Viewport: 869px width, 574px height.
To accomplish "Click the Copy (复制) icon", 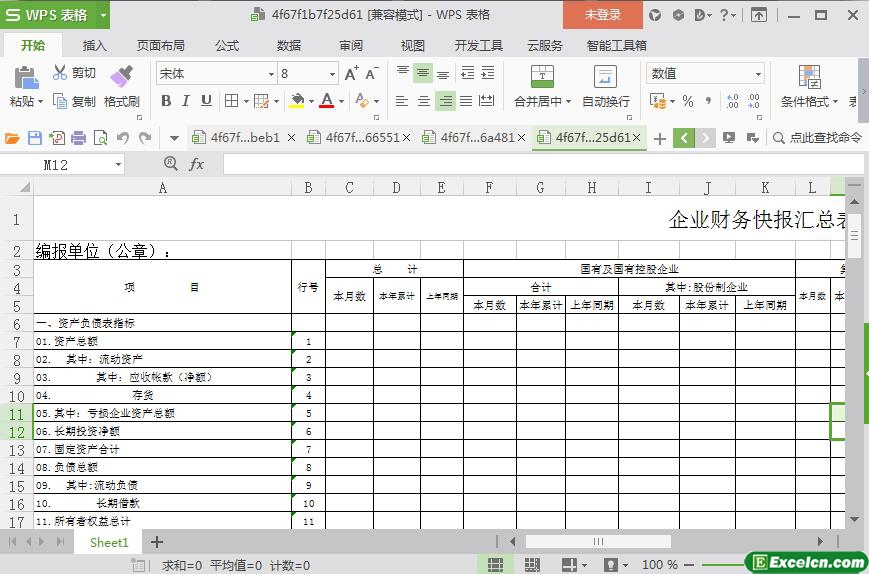I will pyautogui.click(x=60, y=101).
